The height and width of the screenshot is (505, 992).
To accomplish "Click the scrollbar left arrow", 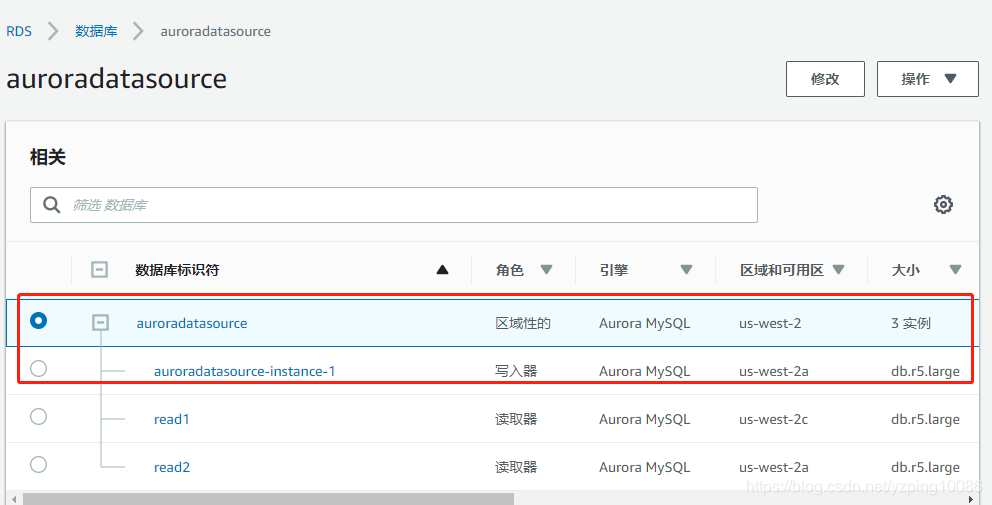I will pyautogui.click(x=14, y=499).
